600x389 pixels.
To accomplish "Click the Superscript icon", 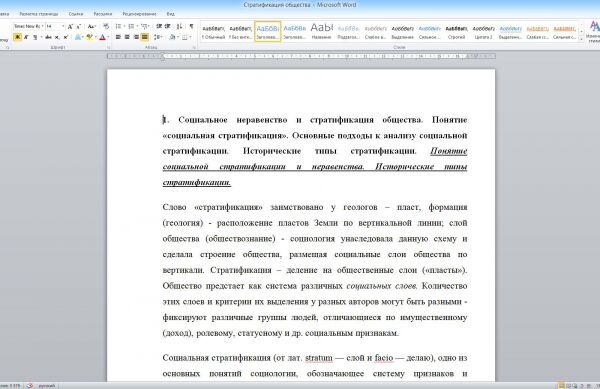I will [65, 37].
